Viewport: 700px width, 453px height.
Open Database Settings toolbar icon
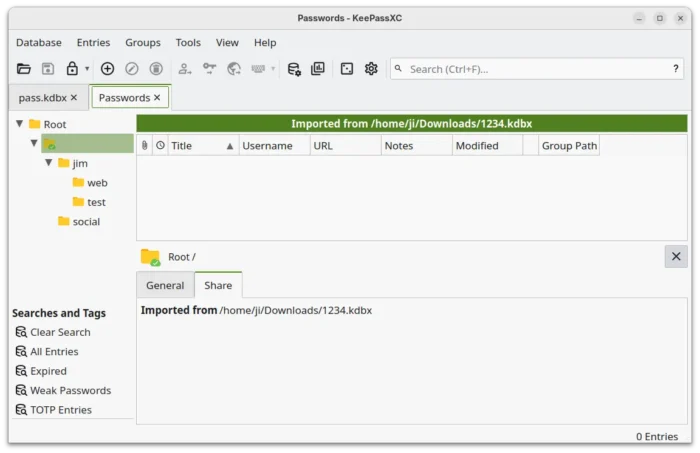(294, 69)
